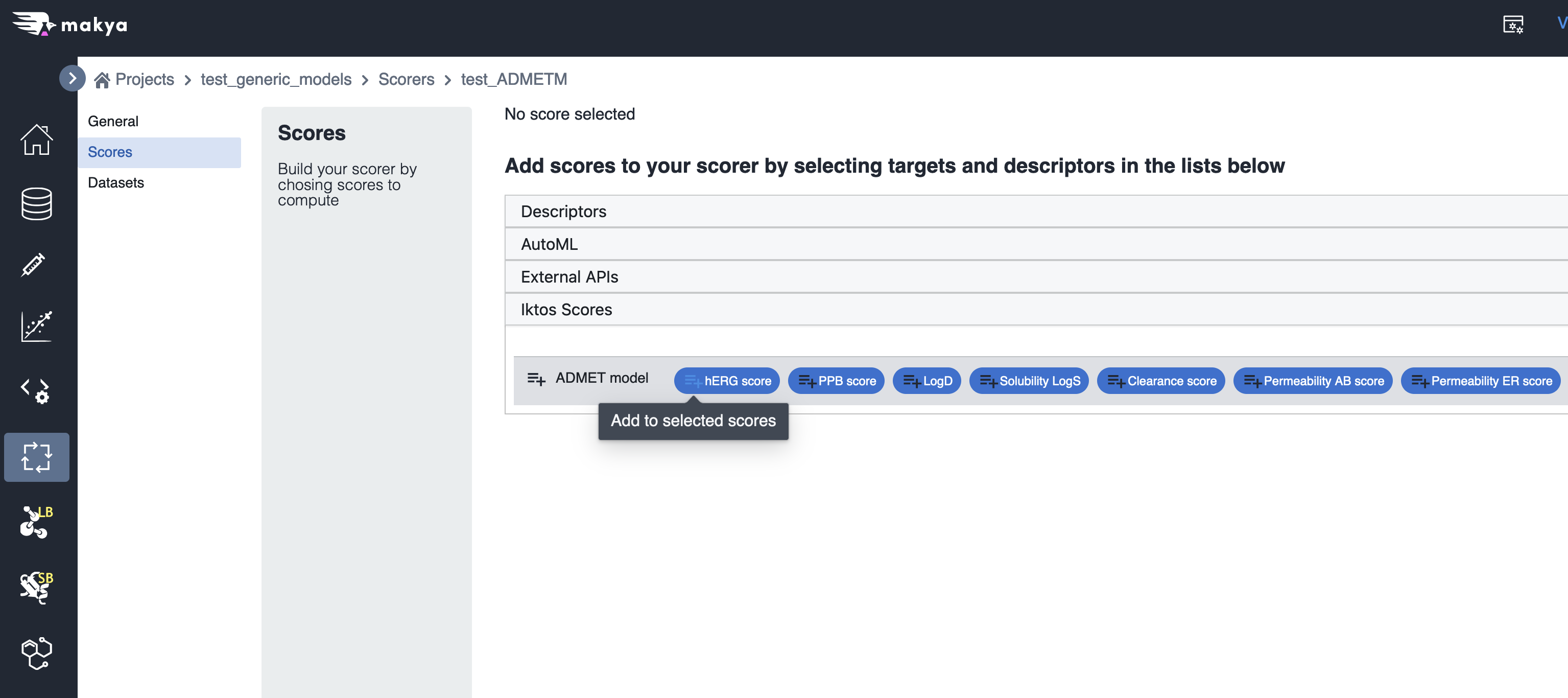Expand the External APIs section
This screenshot has width=1568, height=698.
569,277
